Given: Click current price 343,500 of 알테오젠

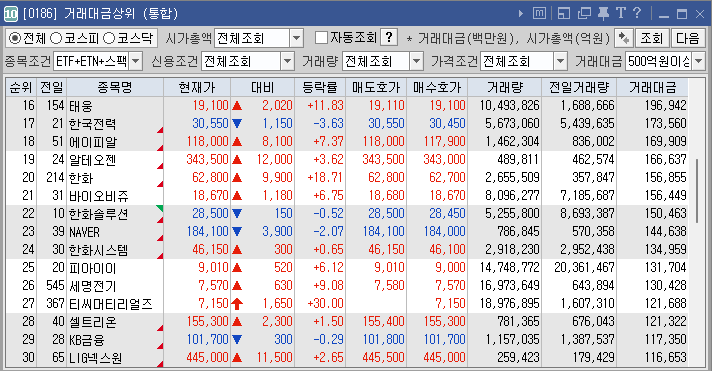Looking at the screenshot, I should pos(207,159).
